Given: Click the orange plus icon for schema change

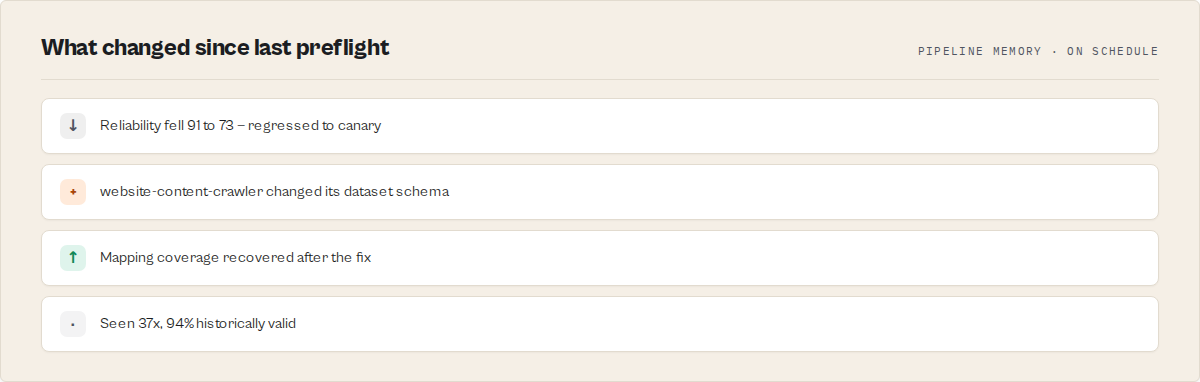Looking at the screenshot, I should pos(73,192).
